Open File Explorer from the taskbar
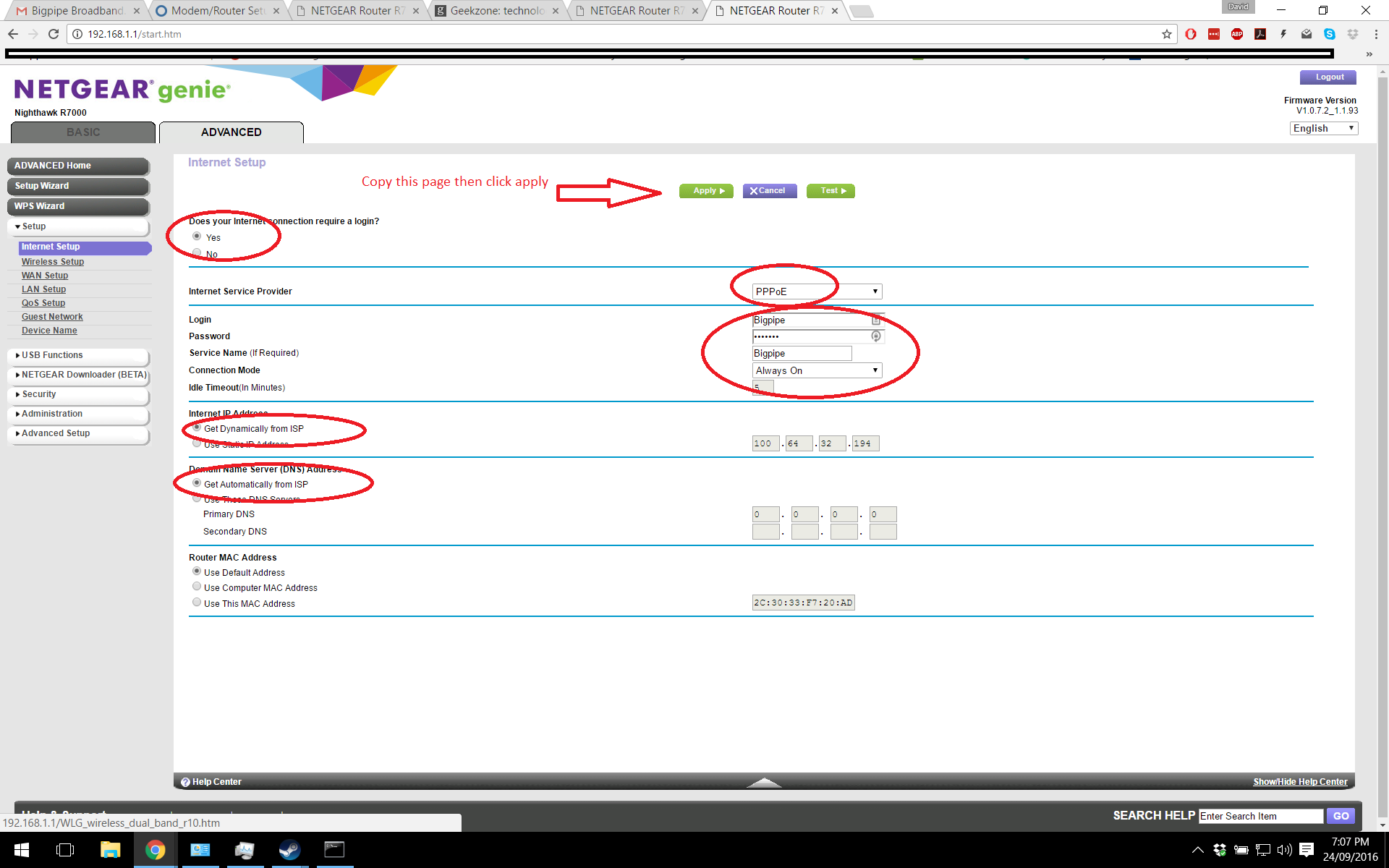The image size is (1389, 868). point(110,850)
